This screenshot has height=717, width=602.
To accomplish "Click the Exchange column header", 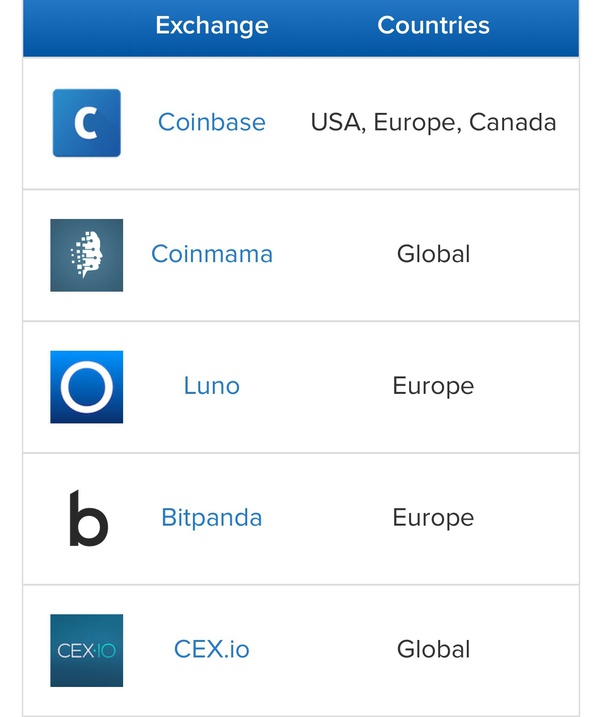I will [x=212, y=26].
